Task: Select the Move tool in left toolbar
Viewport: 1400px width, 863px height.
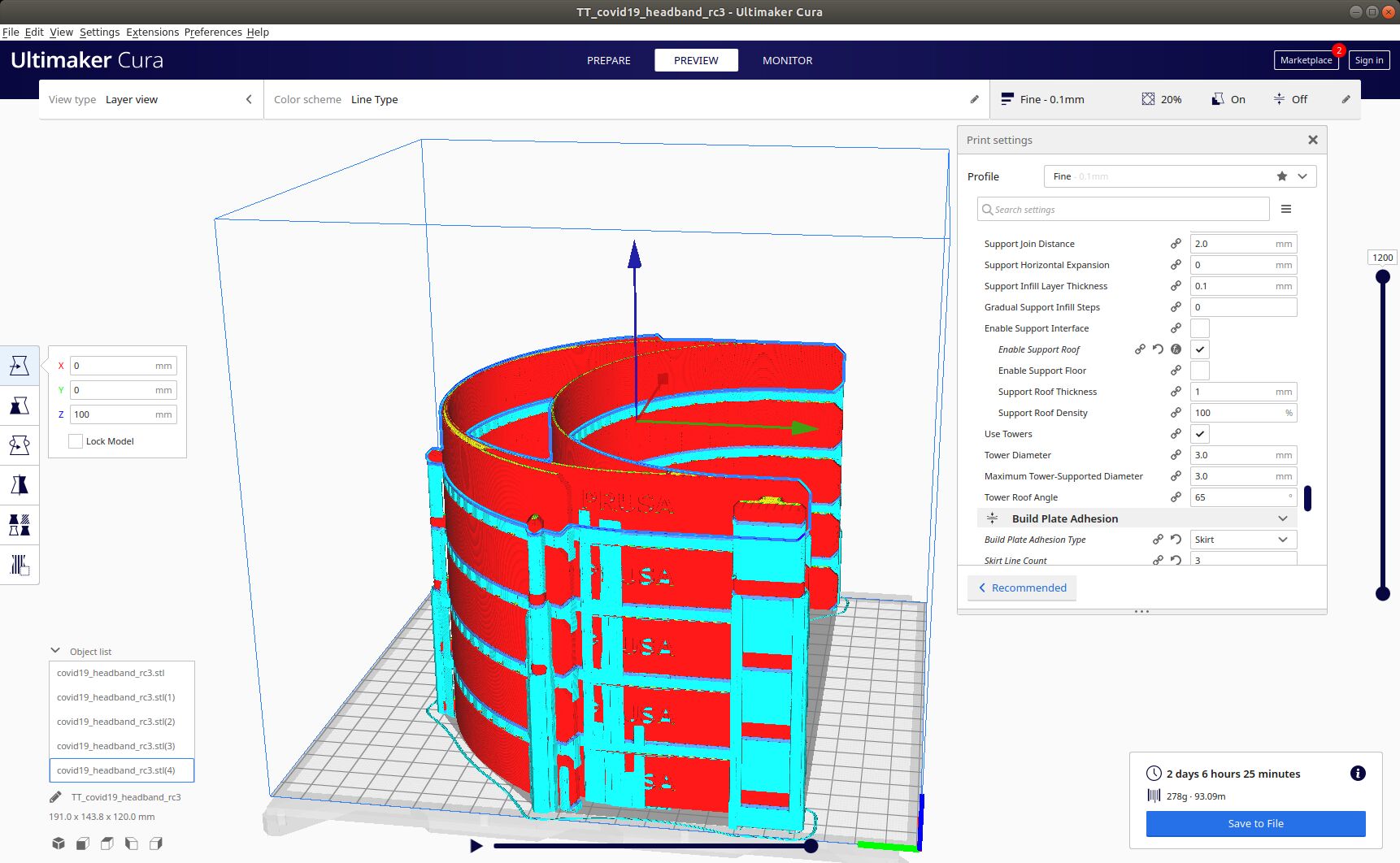Action: (20, 366)
